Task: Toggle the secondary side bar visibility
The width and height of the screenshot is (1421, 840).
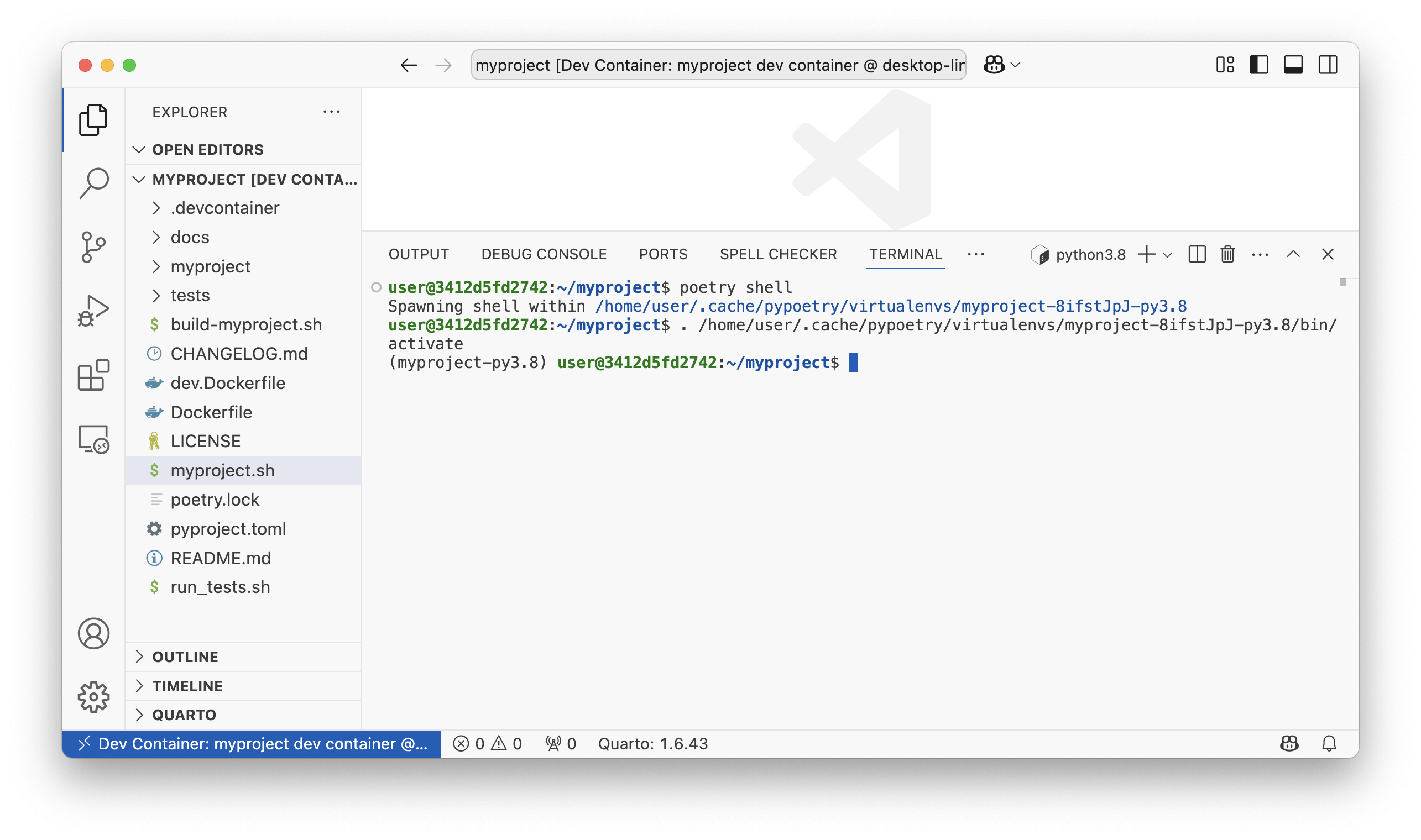Action: pos(1328,65)
